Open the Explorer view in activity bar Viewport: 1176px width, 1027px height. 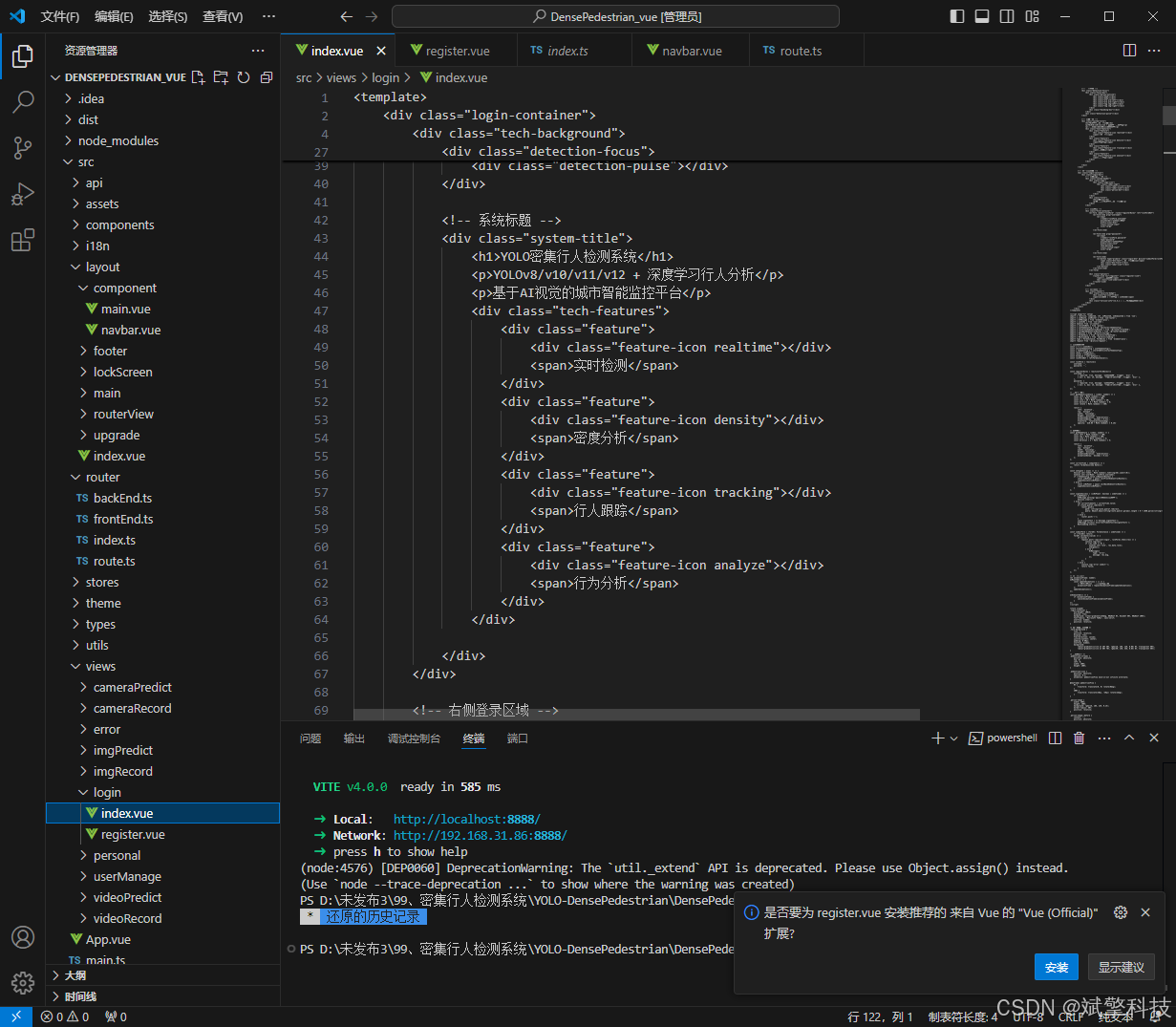pos(23,56)
